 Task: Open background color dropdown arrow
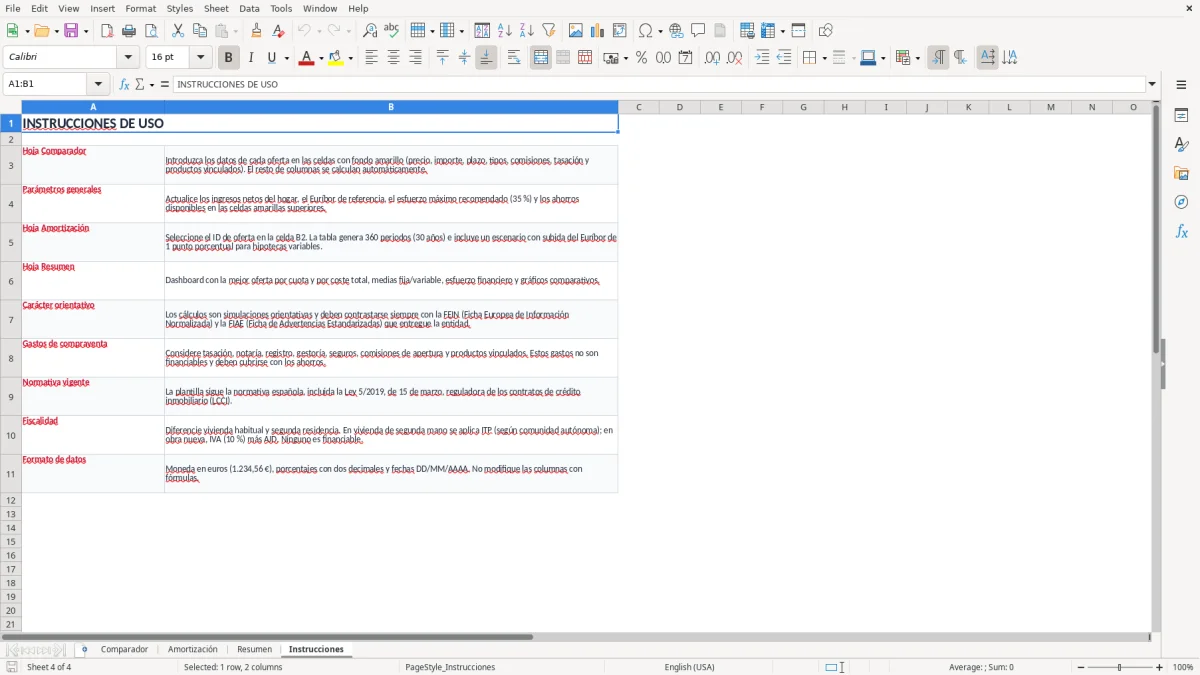pyautogui.click(x=350, y=58)
